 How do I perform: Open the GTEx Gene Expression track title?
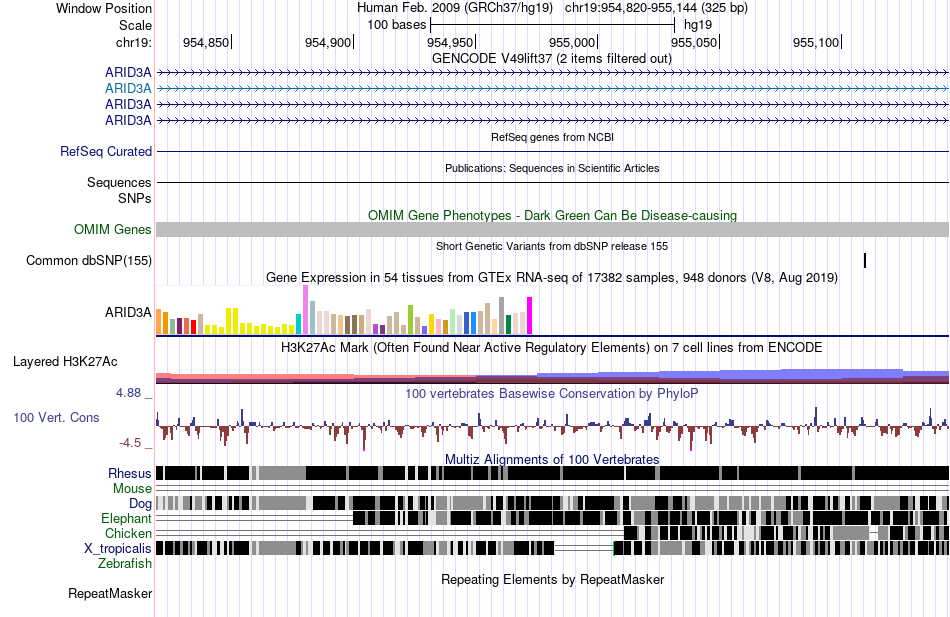coord(552,278)
